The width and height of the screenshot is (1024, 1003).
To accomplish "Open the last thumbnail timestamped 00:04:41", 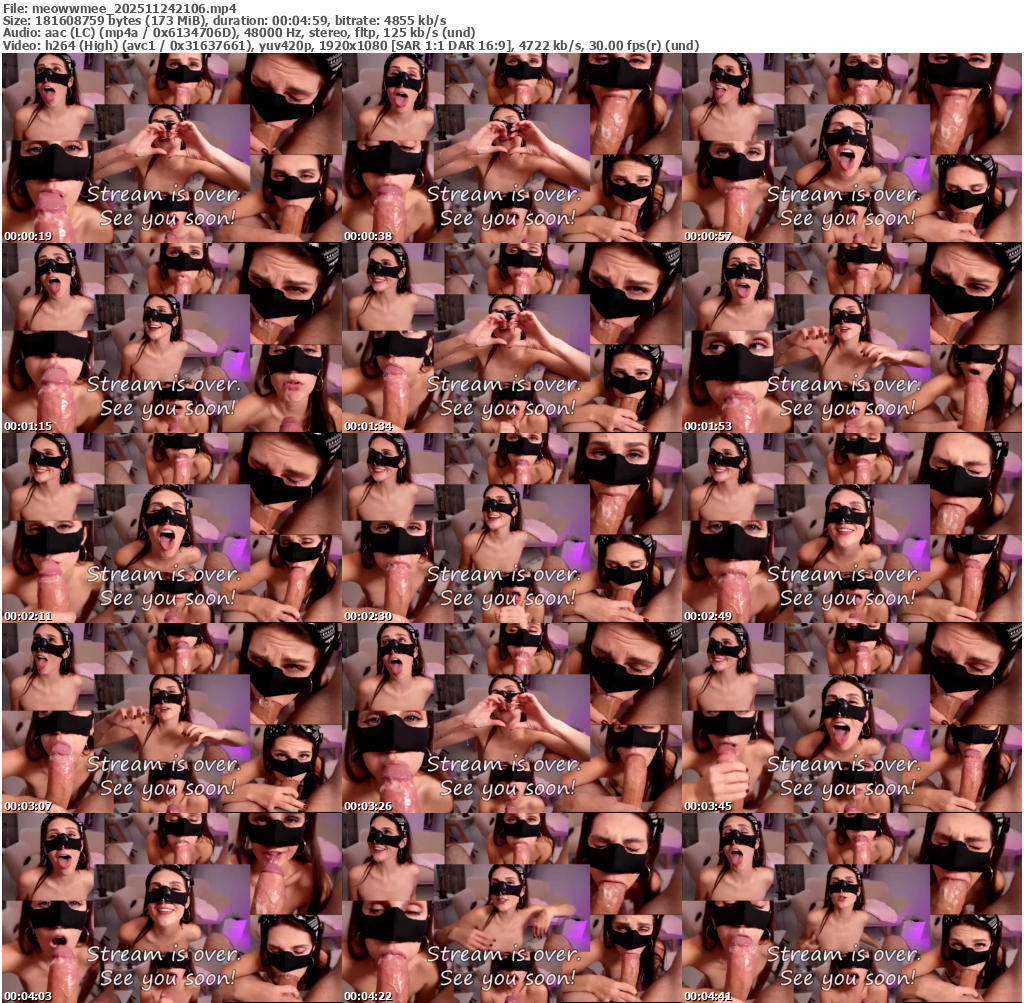I will click(851, 908).
